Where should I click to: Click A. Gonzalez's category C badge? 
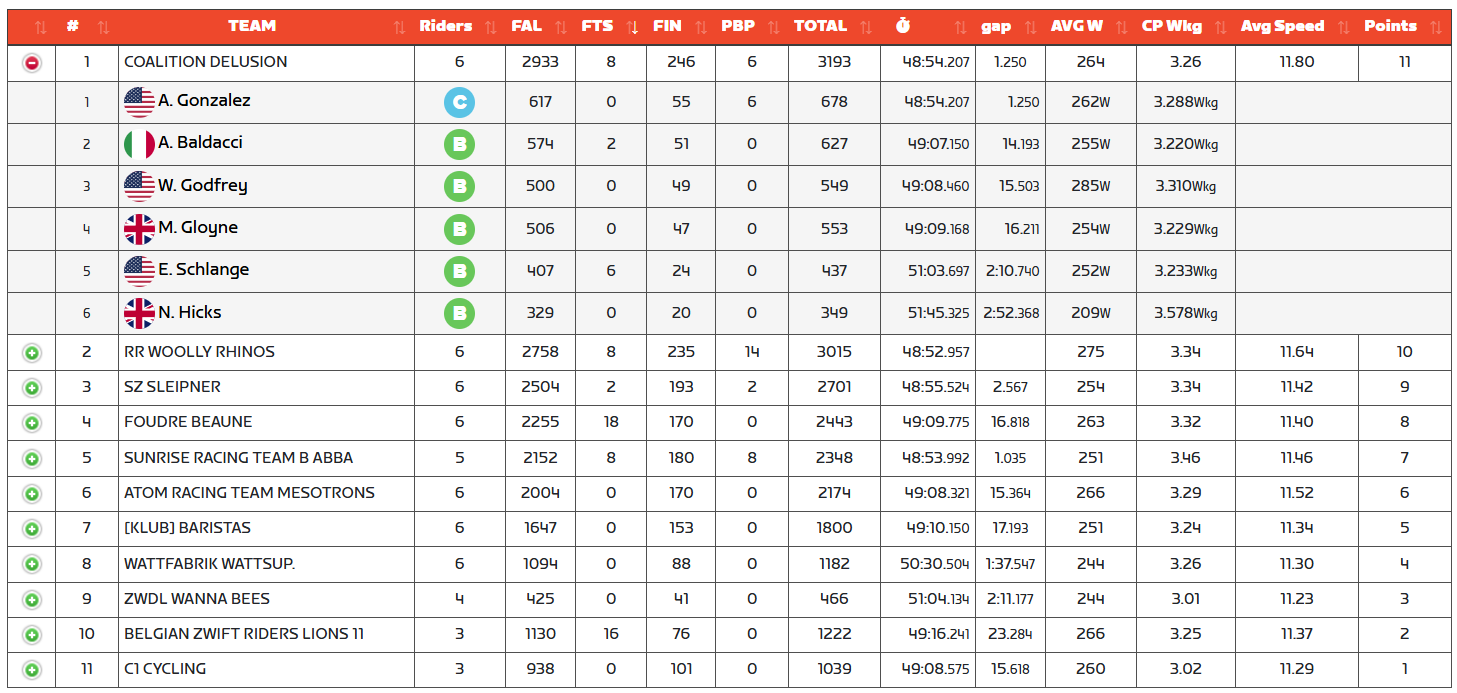[459, 102]
